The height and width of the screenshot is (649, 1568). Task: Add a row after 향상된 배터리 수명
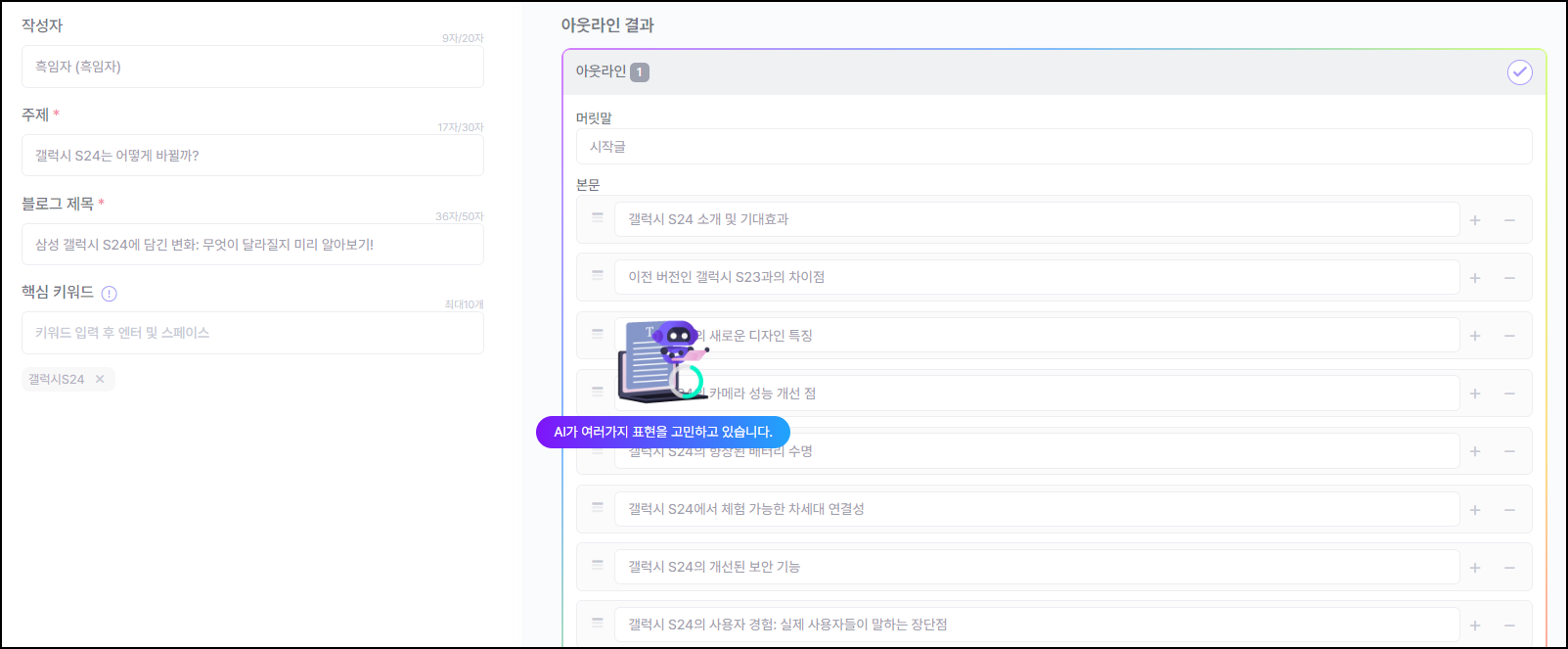1475,451
